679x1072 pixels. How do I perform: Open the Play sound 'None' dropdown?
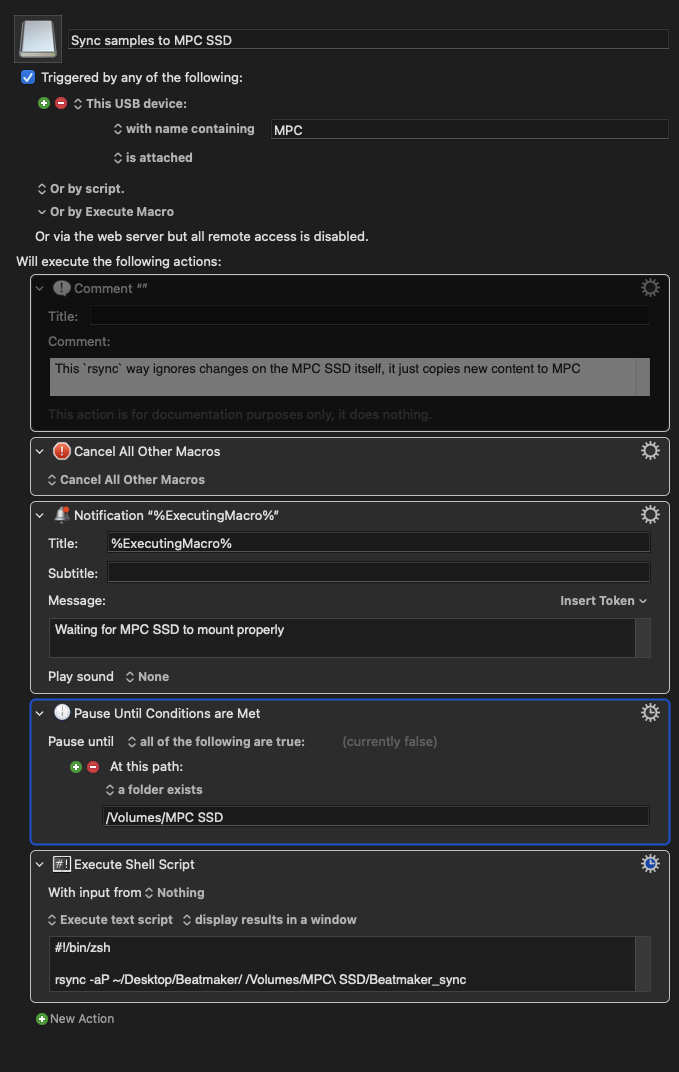[x=147, y=677]
